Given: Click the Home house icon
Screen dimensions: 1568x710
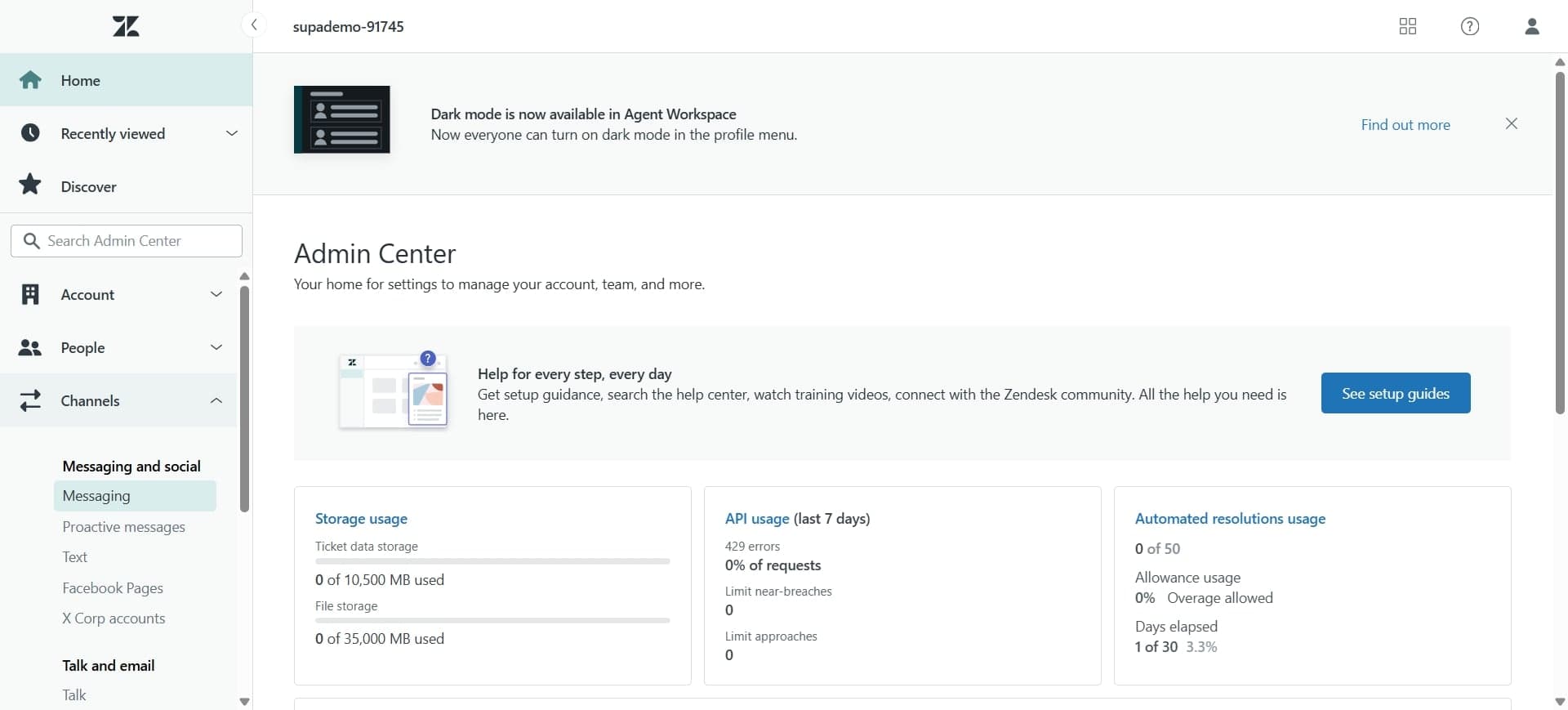Looking at the screenshot, I should click(x=30, y=80).
